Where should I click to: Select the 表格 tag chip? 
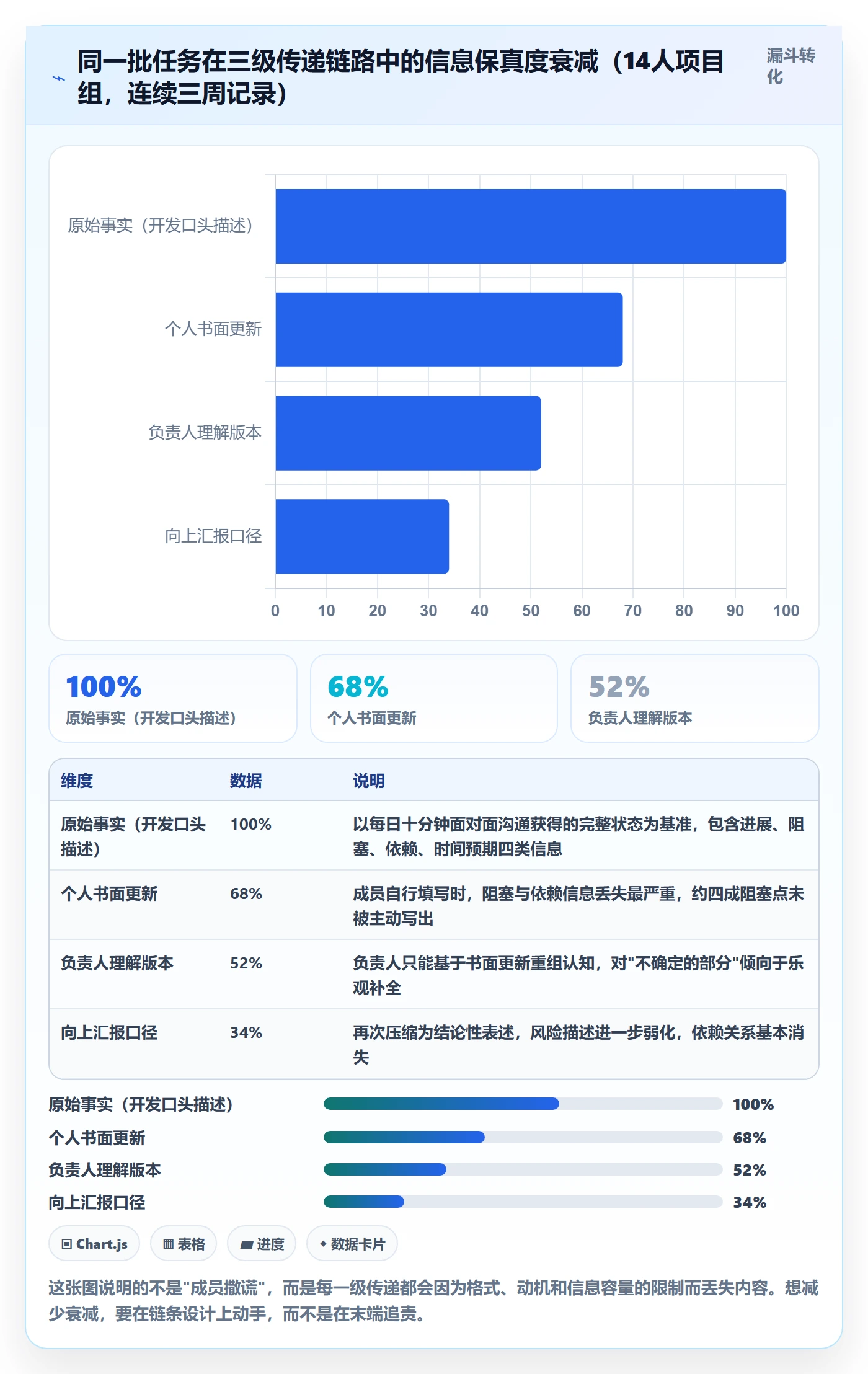click(184, 1243)
